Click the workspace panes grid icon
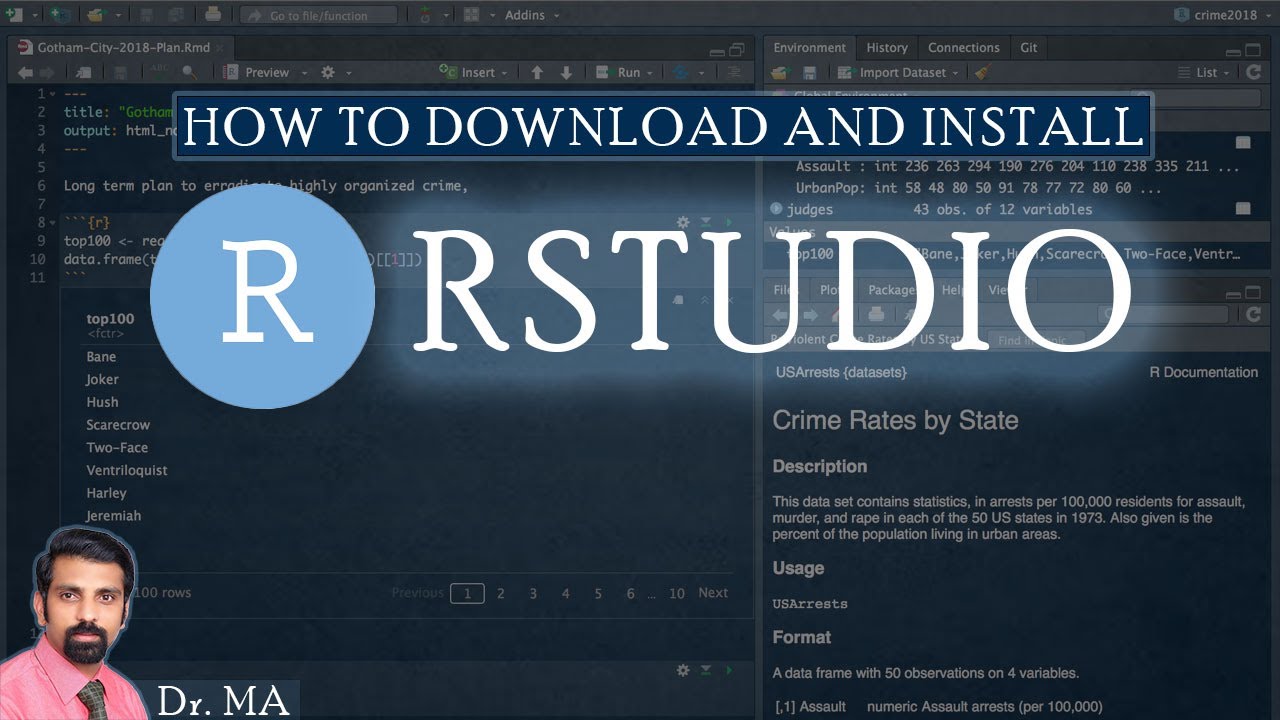 [470, 15]
